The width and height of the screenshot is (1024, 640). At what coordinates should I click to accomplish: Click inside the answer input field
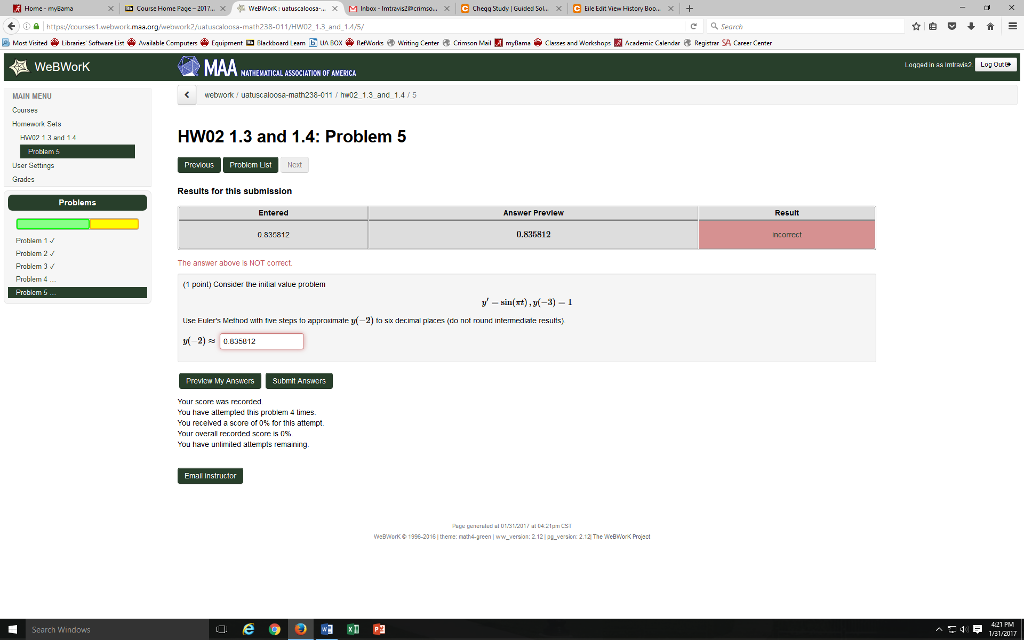point(261,340)
